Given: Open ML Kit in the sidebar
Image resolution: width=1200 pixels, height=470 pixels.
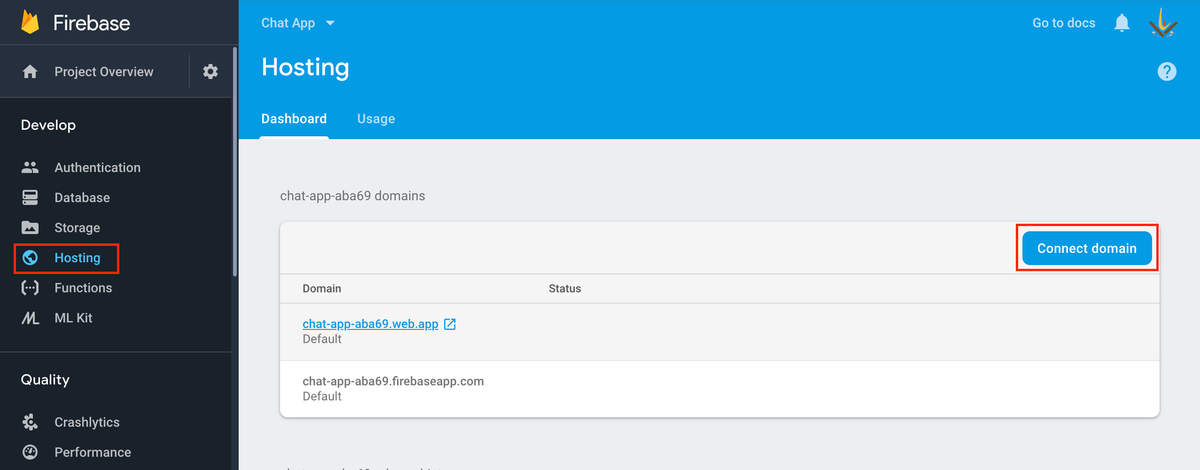Looking at the screenshot, I should pyautogui.click(x=73, y=318).
